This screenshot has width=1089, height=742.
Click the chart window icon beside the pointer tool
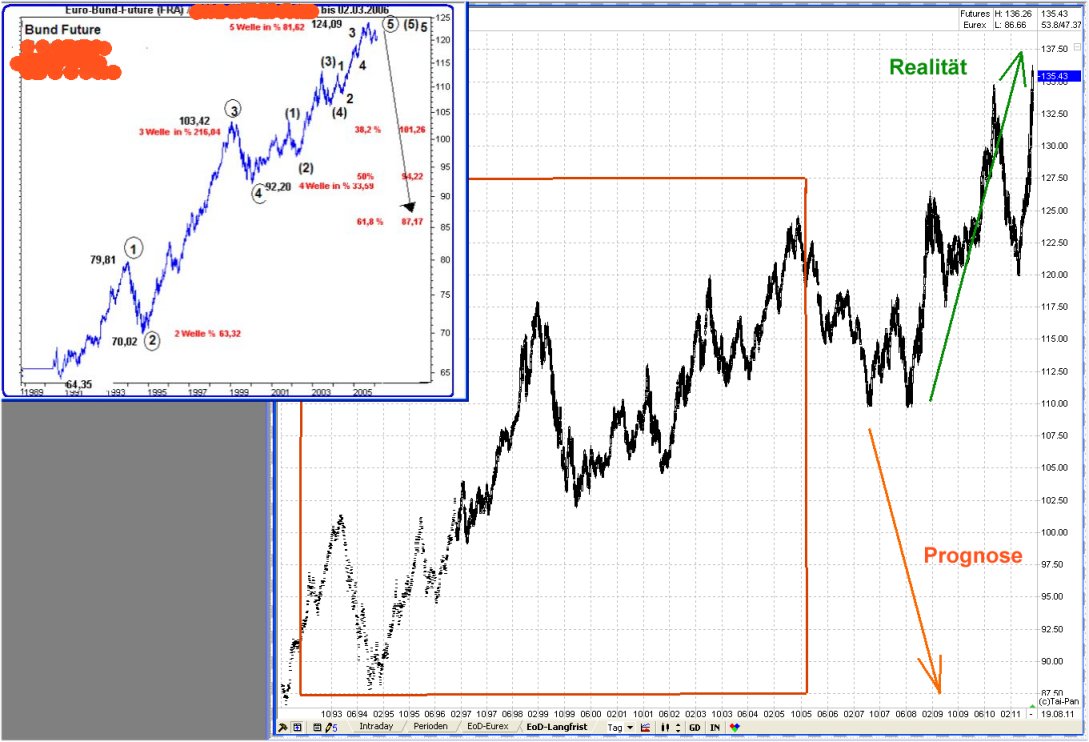coord(297,726)
